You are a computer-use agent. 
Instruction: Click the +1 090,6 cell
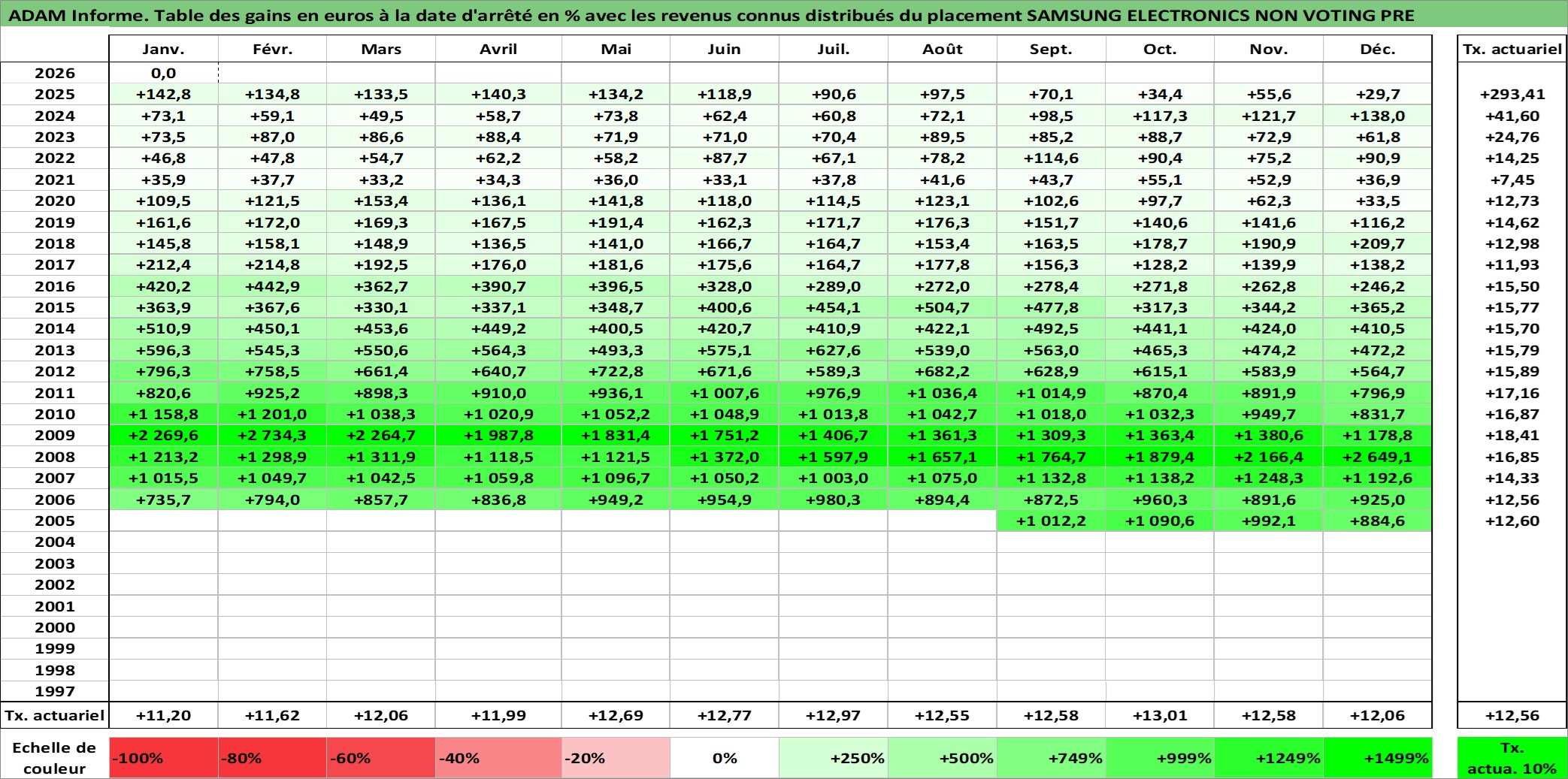[x=1160, y=521]
